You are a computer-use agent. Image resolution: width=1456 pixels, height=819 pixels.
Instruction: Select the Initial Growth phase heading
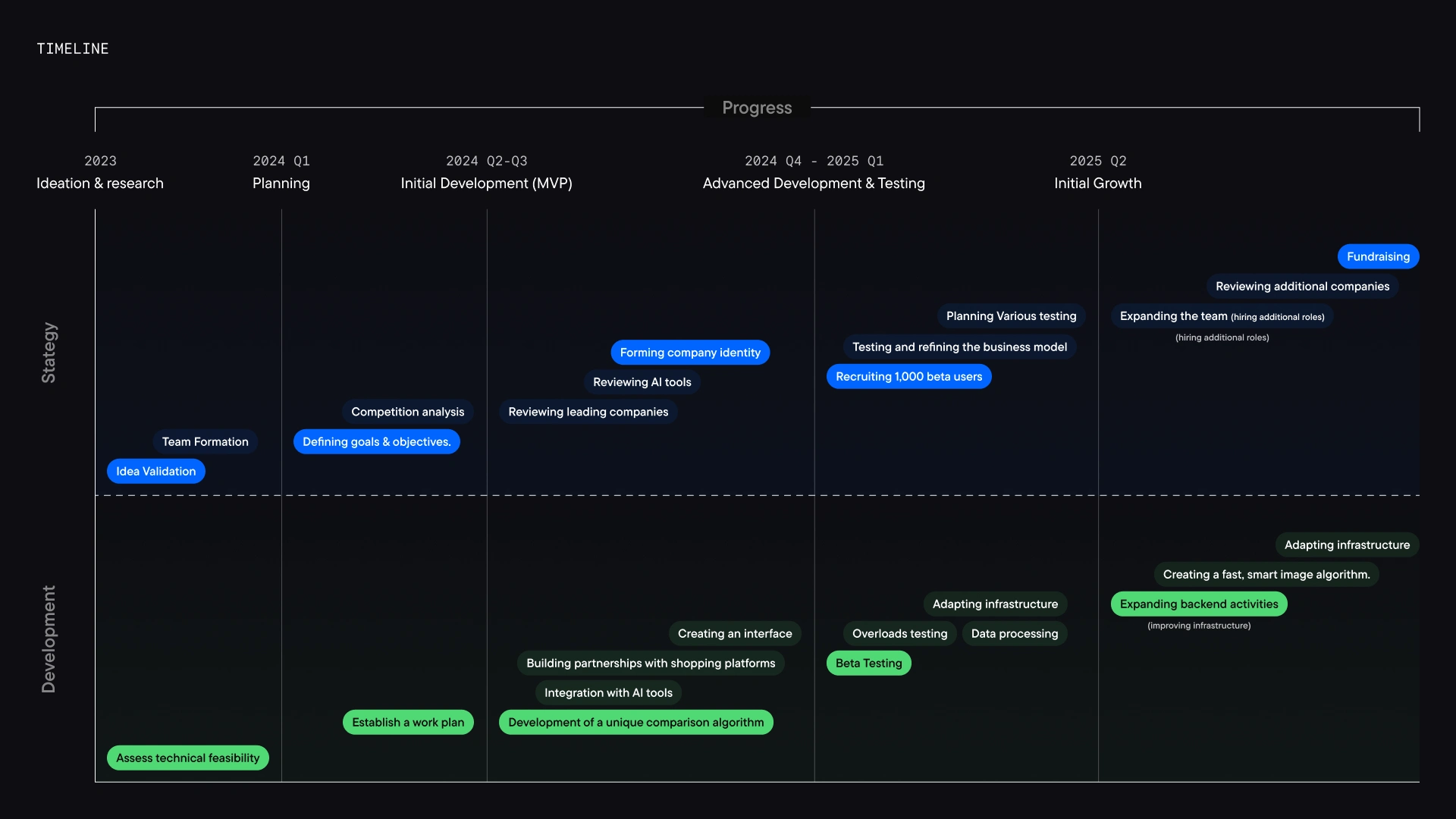tap(1097, 184)
